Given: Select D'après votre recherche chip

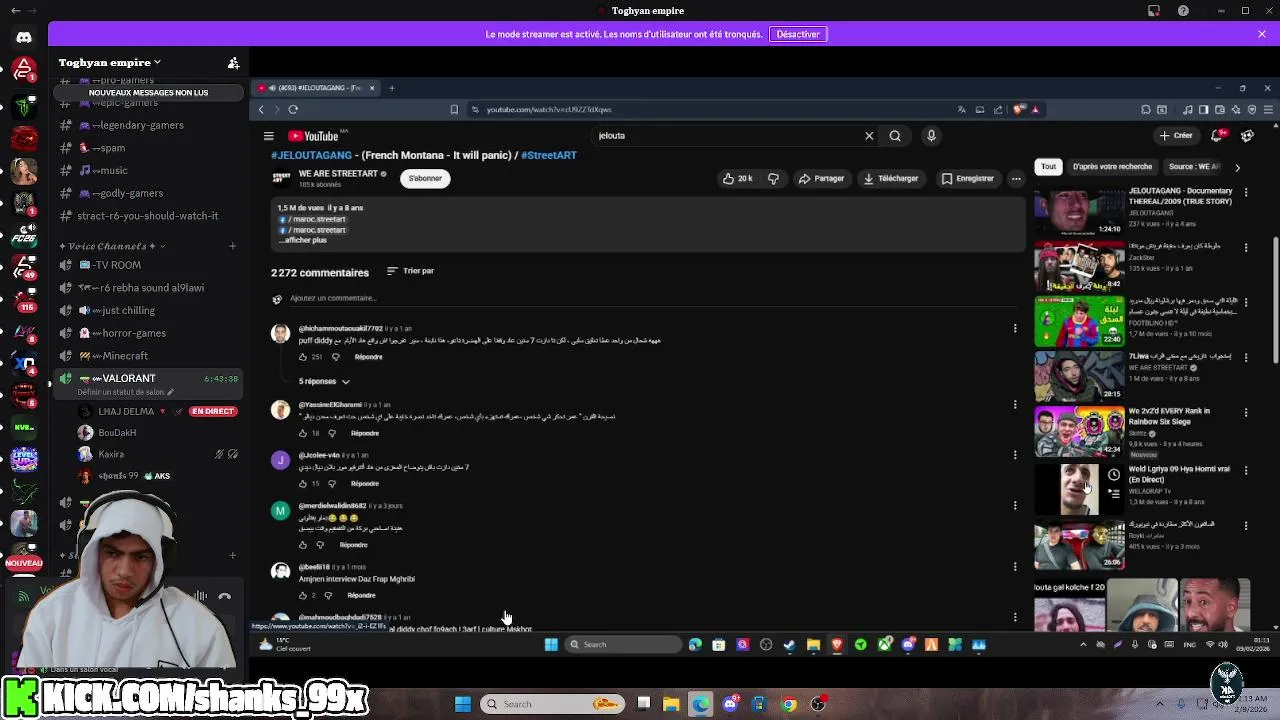Looking at the screenshot, I should pos(1112,167).
